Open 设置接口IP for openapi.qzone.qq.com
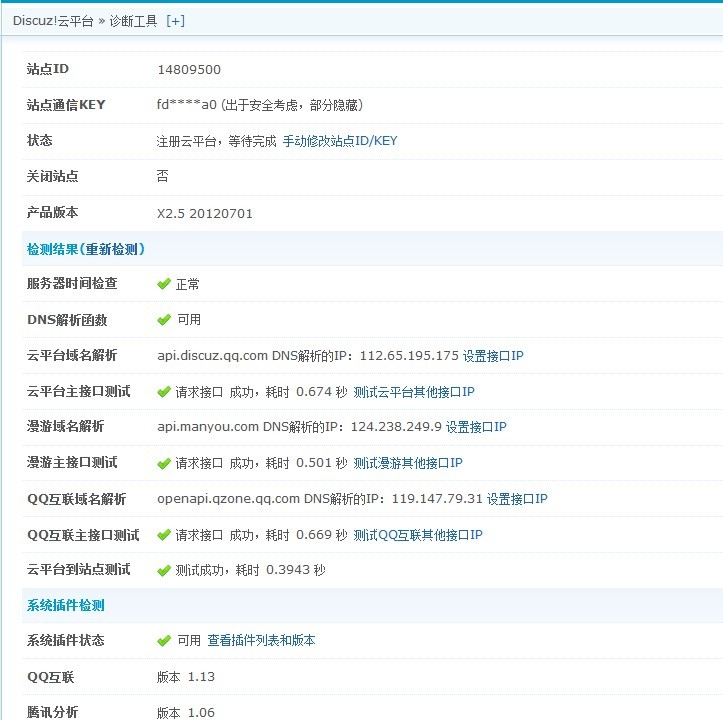This screenshot has width=723, height=720. point(517,499)
